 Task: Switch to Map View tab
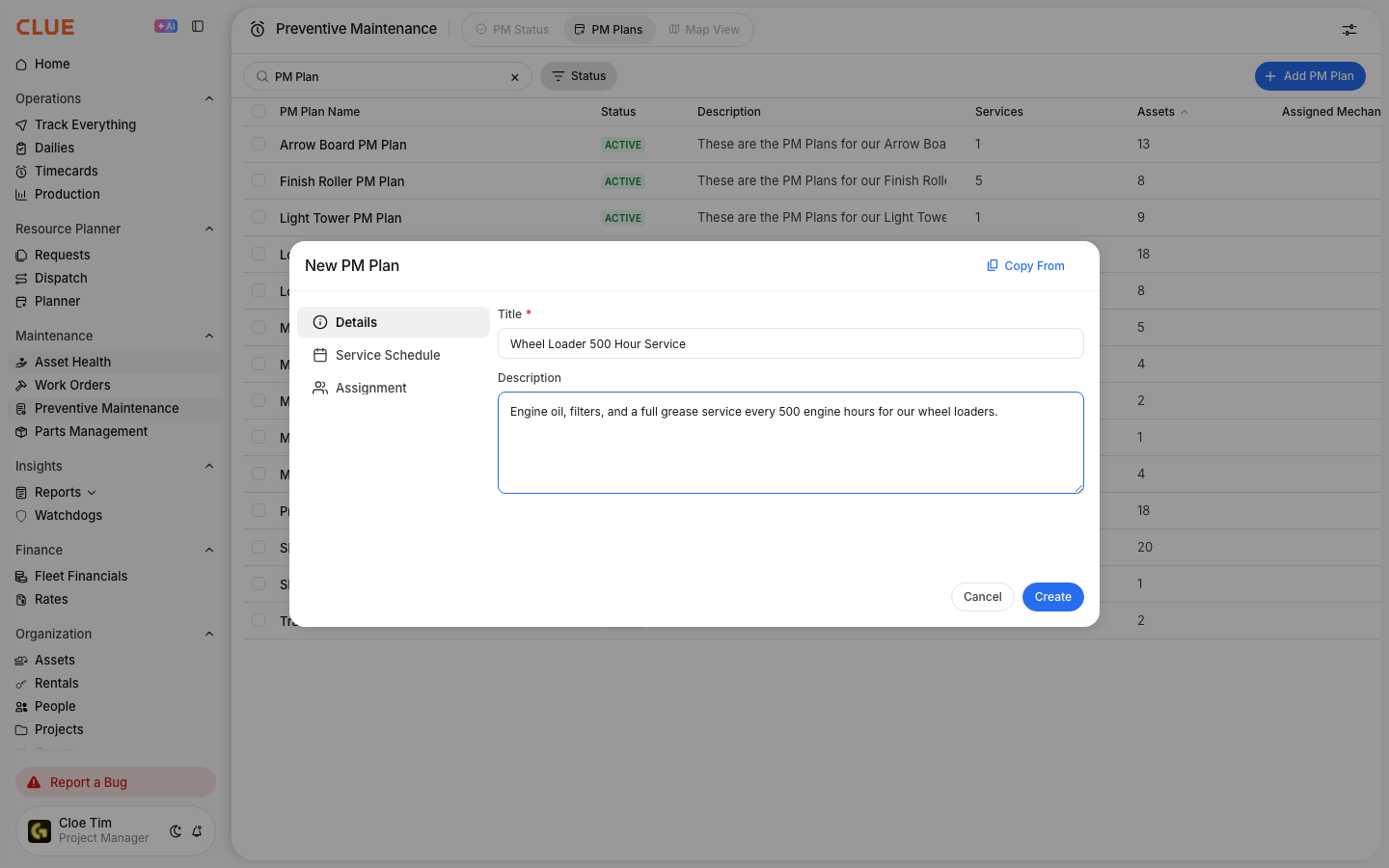[704, 30]
